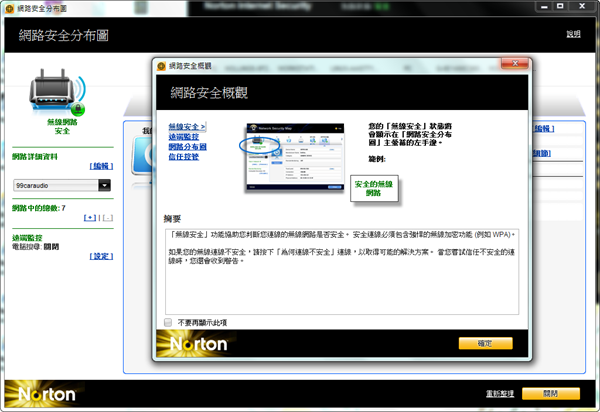This screenshot has width=600, height=412.
Task: Click [設定] under 遠端監控
Action: point(101,256)
